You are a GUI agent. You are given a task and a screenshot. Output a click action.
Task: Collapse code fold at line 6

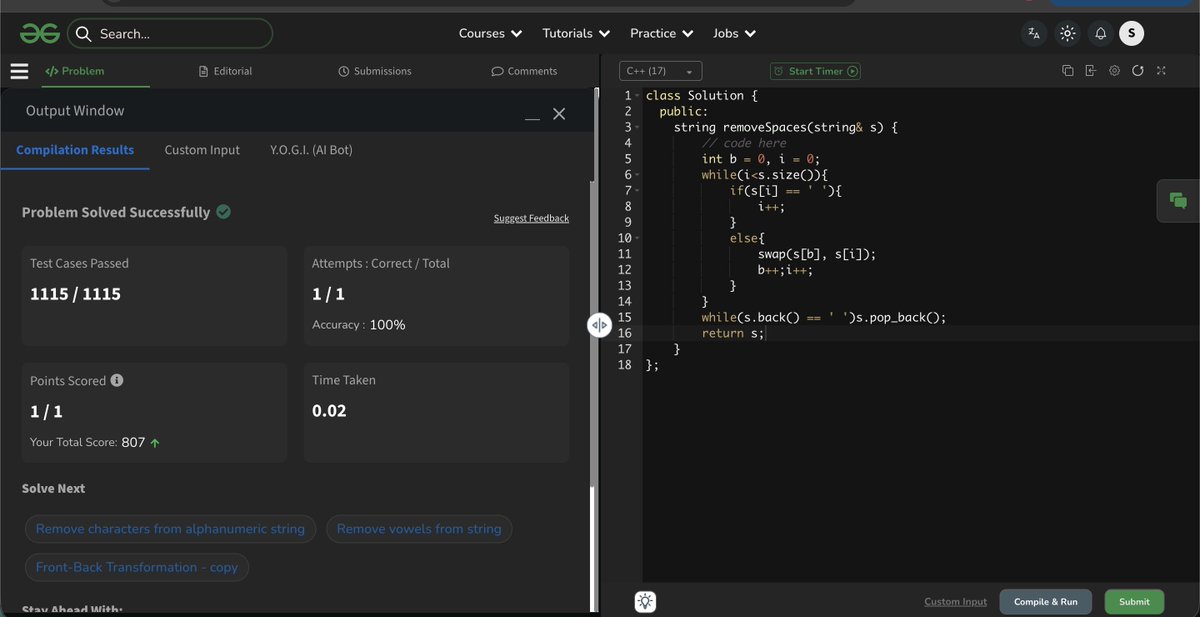click(638, 175)
